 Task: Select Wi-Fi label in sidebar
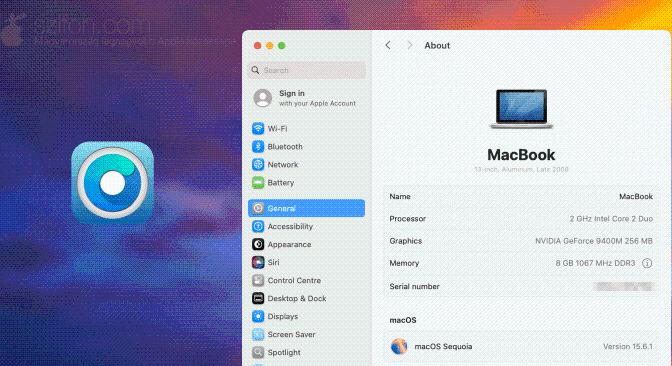[277, 129]
